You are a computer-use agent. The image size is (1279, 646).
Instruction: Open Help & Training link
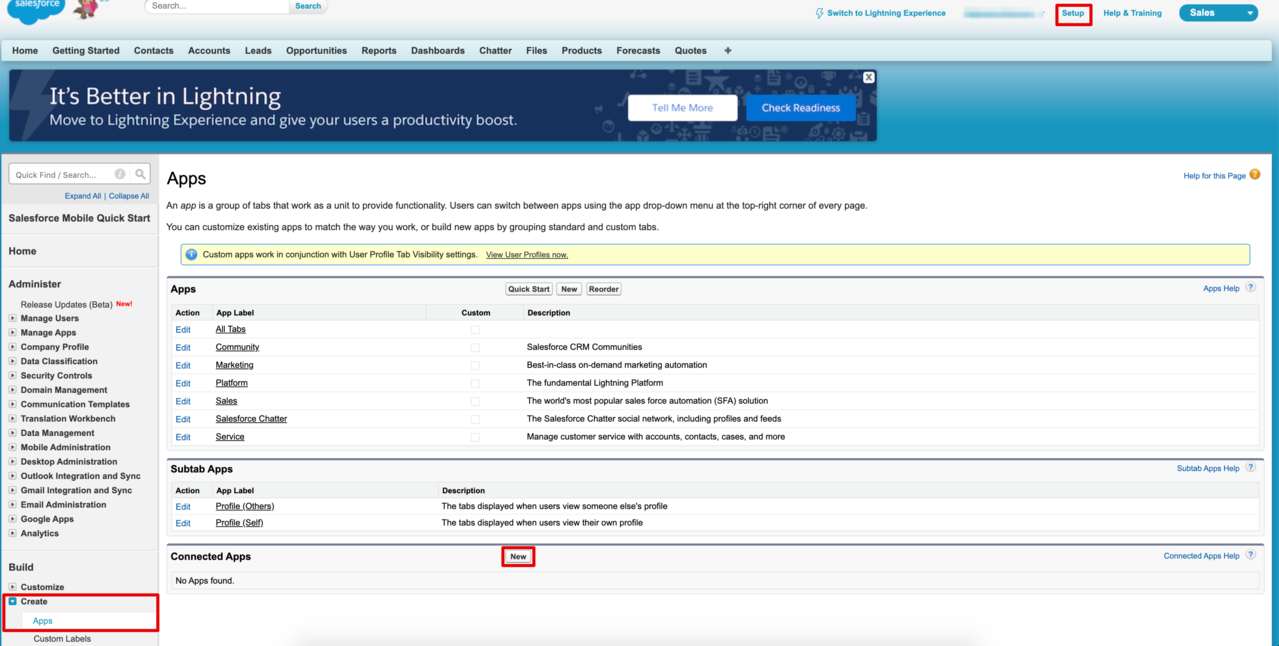(1132, 13)
